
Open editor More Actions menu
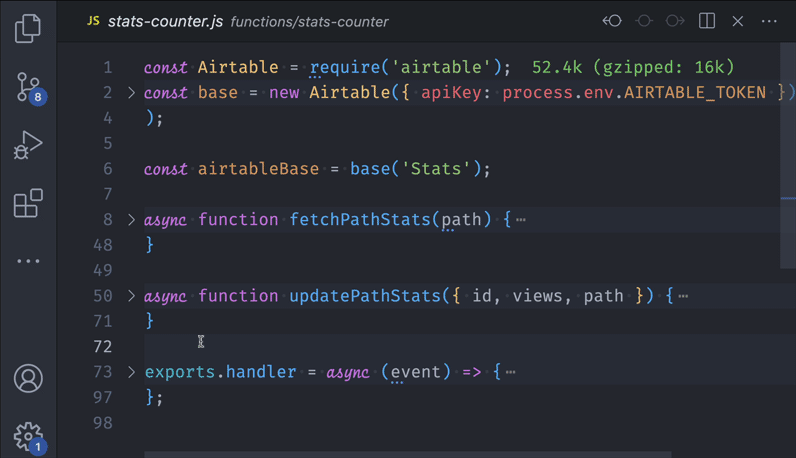(x=769, y=21)
